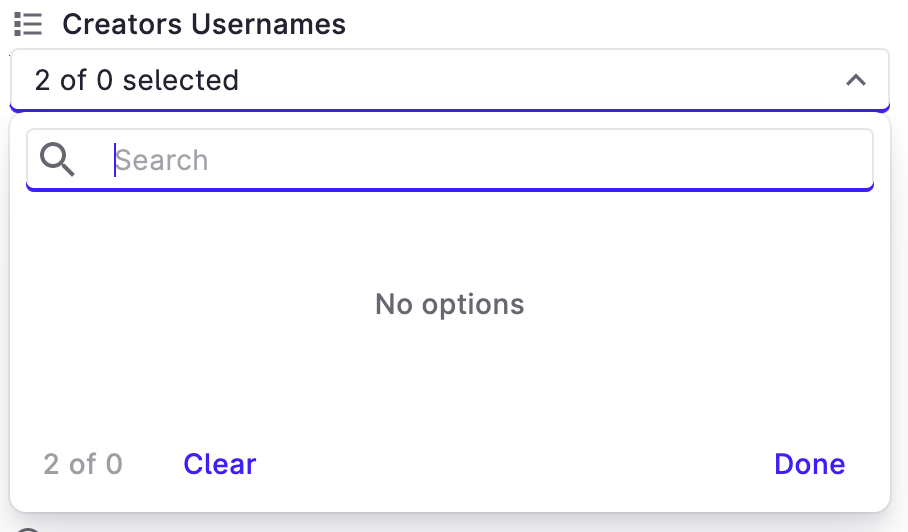This screenshot has width=908, height=532.
Task: Click the up chevron arrow icon
Action: pos(855,80)
